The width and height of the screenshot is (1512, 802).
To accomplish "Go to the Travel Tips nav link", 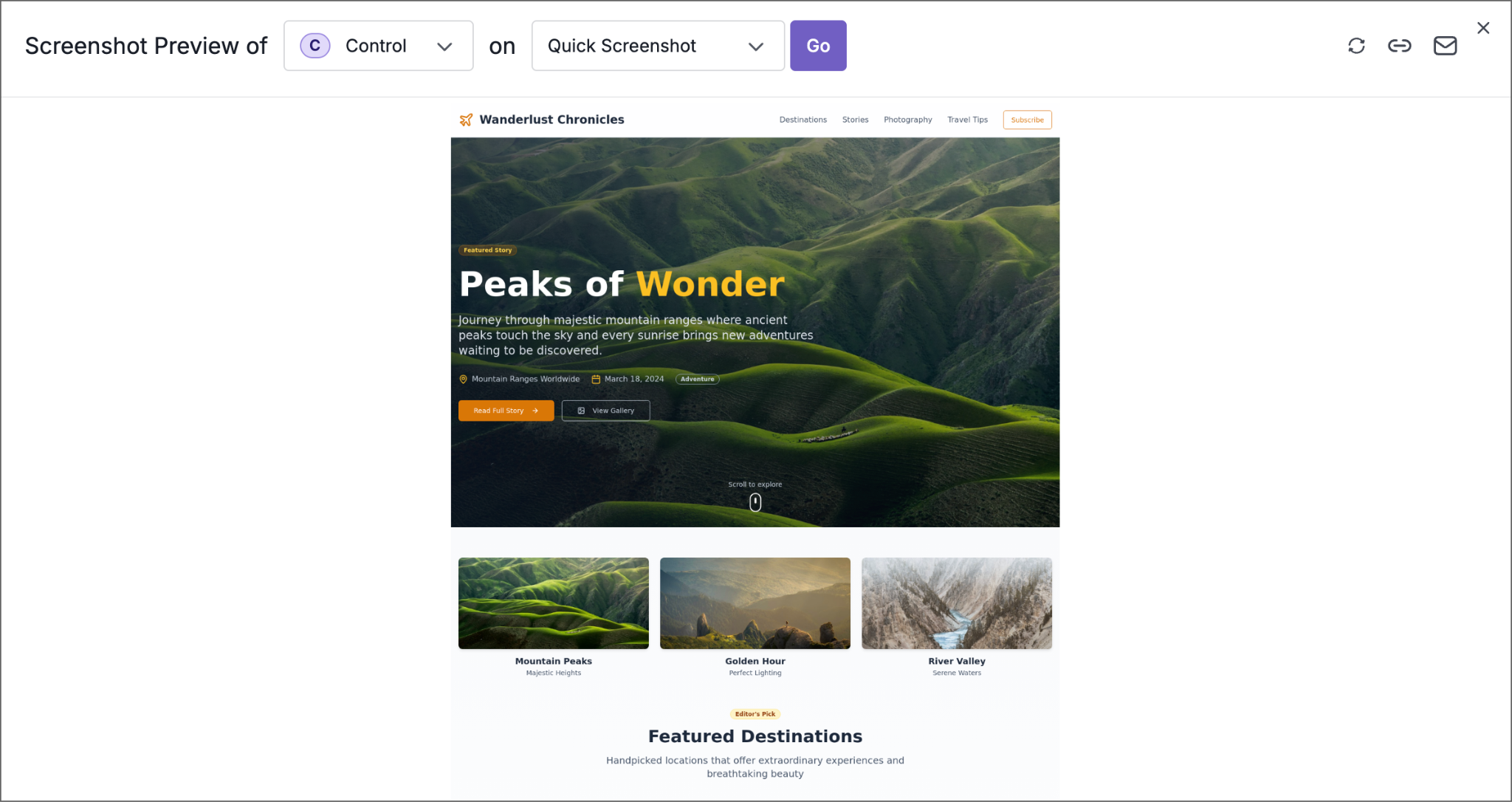I will [967, 120].
